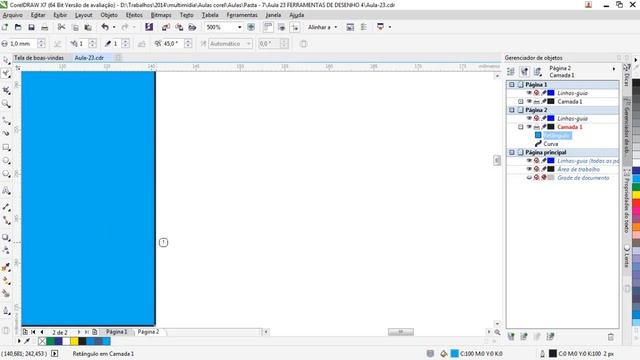Go to the first page navigation button
This screenshot has height=360, width=640.
(33, 332)
